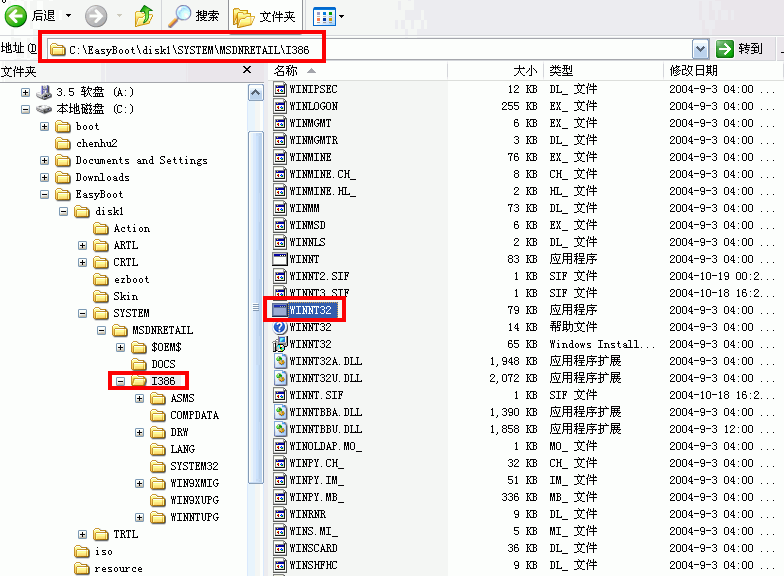Close the Folders pane with X
The height and width of the screenshot is (576, 784).
(x=246, y=70)
